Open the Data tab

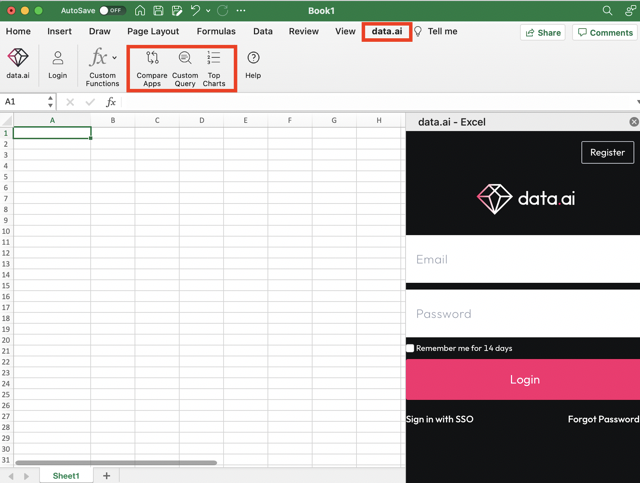[263, 31]
